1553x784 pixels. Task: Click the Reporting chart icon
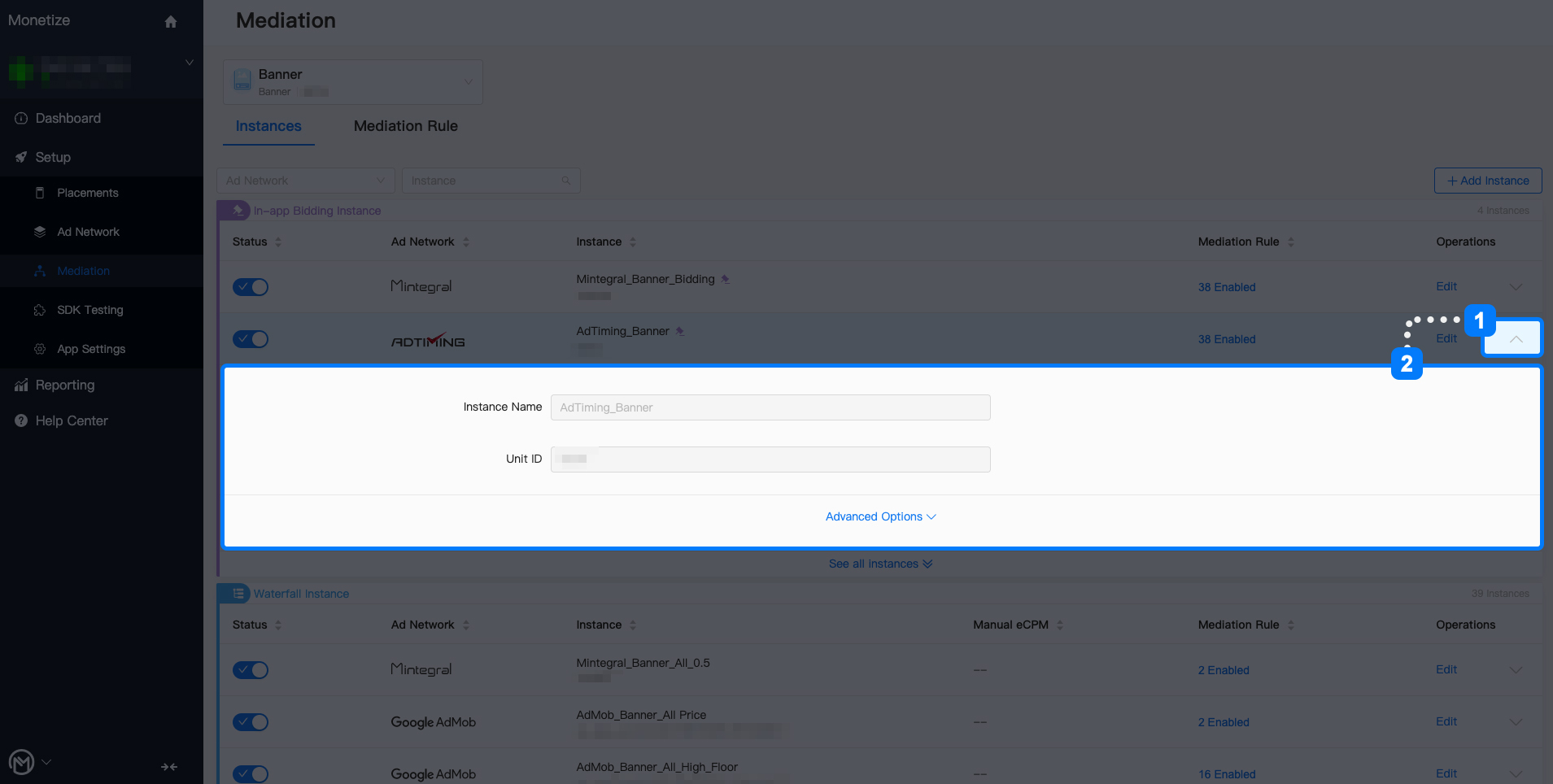tap(21, 385)
